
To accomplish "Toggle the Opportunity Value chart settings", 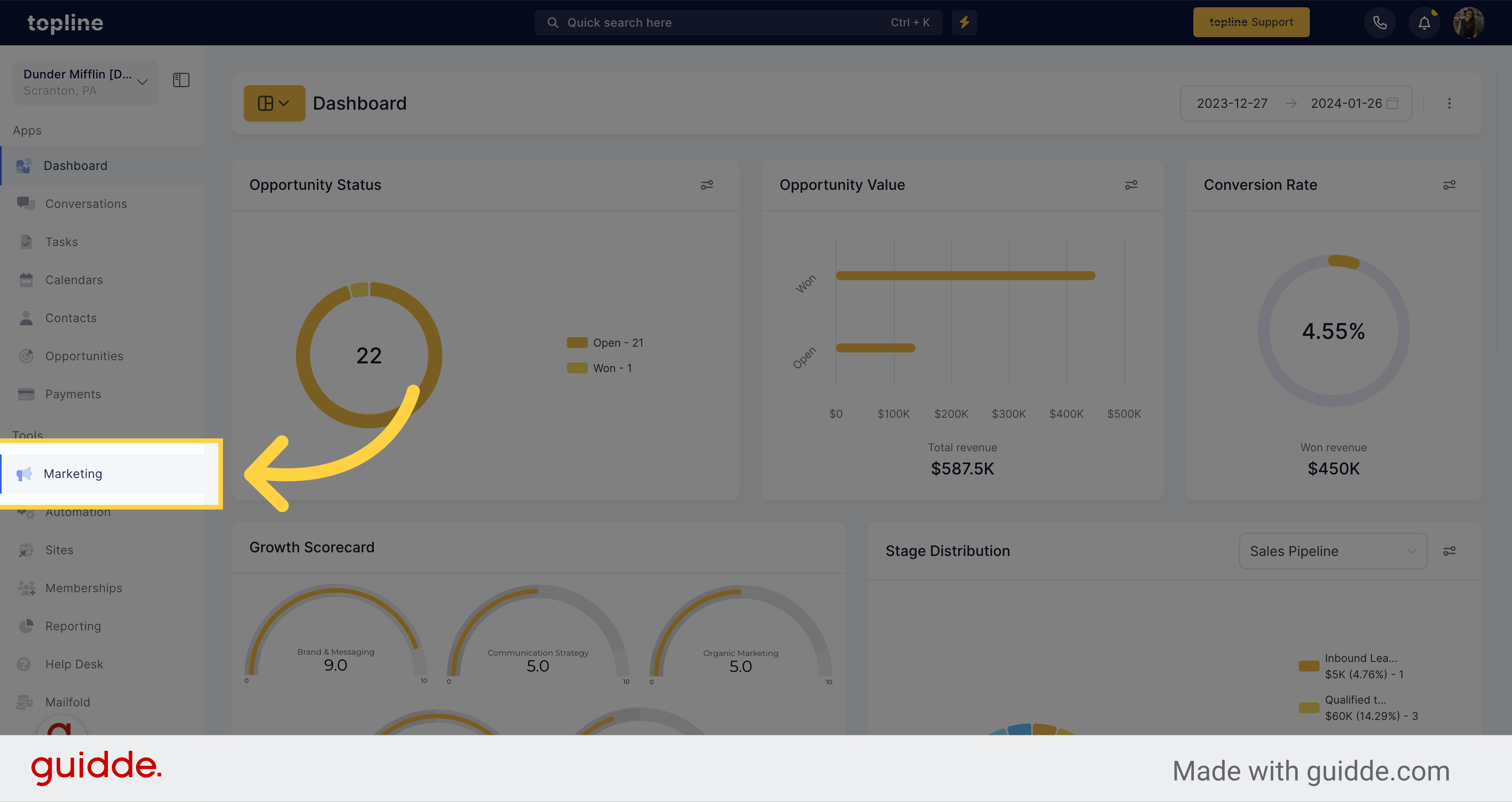I will 1131,185.
